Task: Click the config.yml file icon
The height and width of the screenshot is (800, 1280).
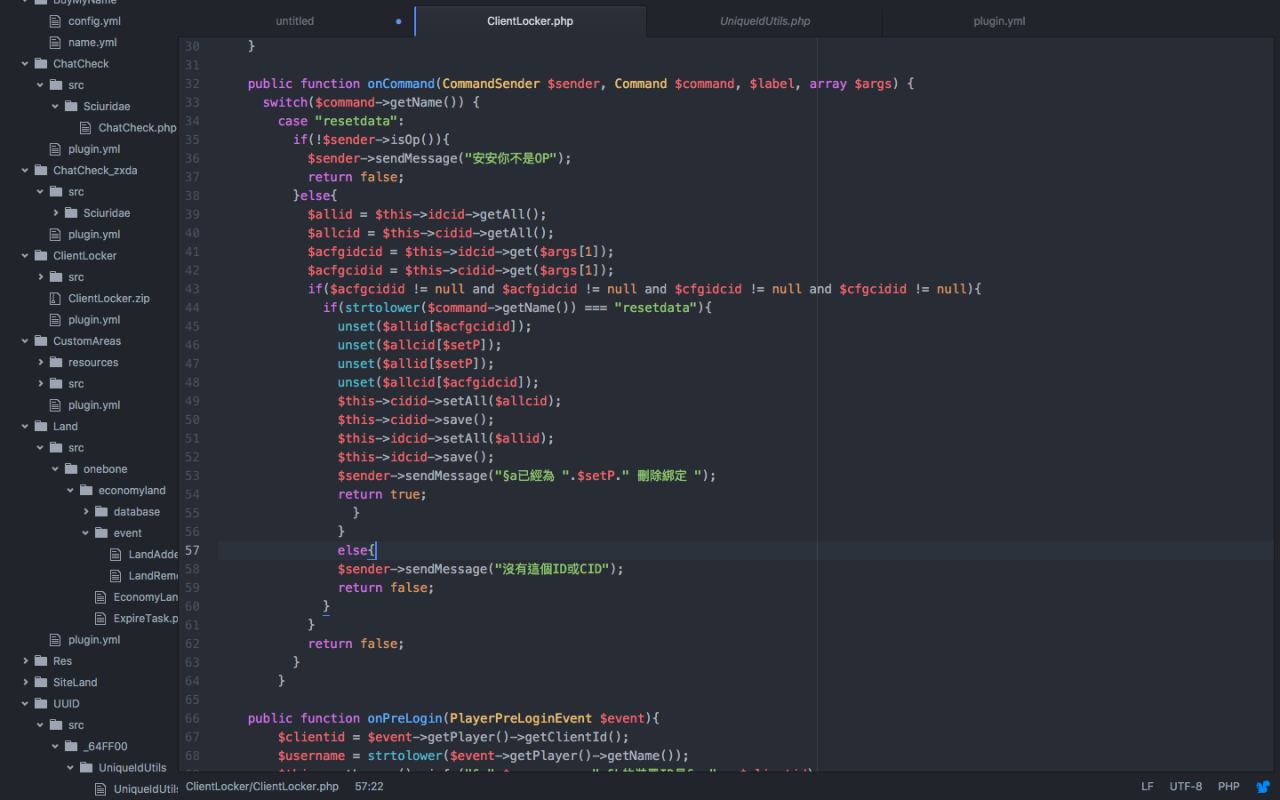Action: [56, 21]
